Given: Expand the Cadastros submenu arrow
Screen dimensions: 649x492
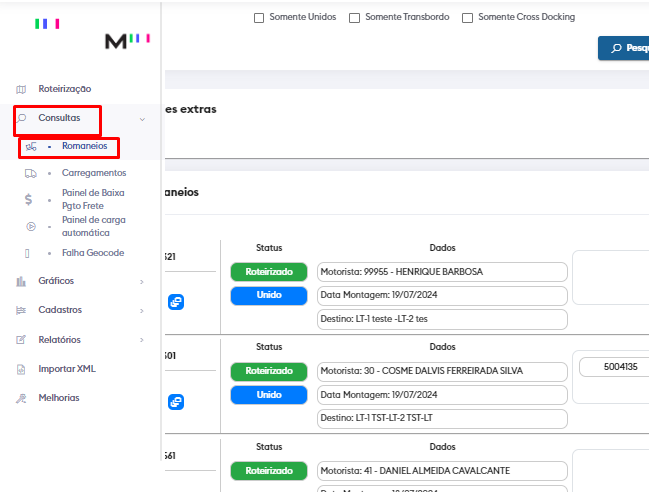Looking at the screenshot, I should 142,311.
